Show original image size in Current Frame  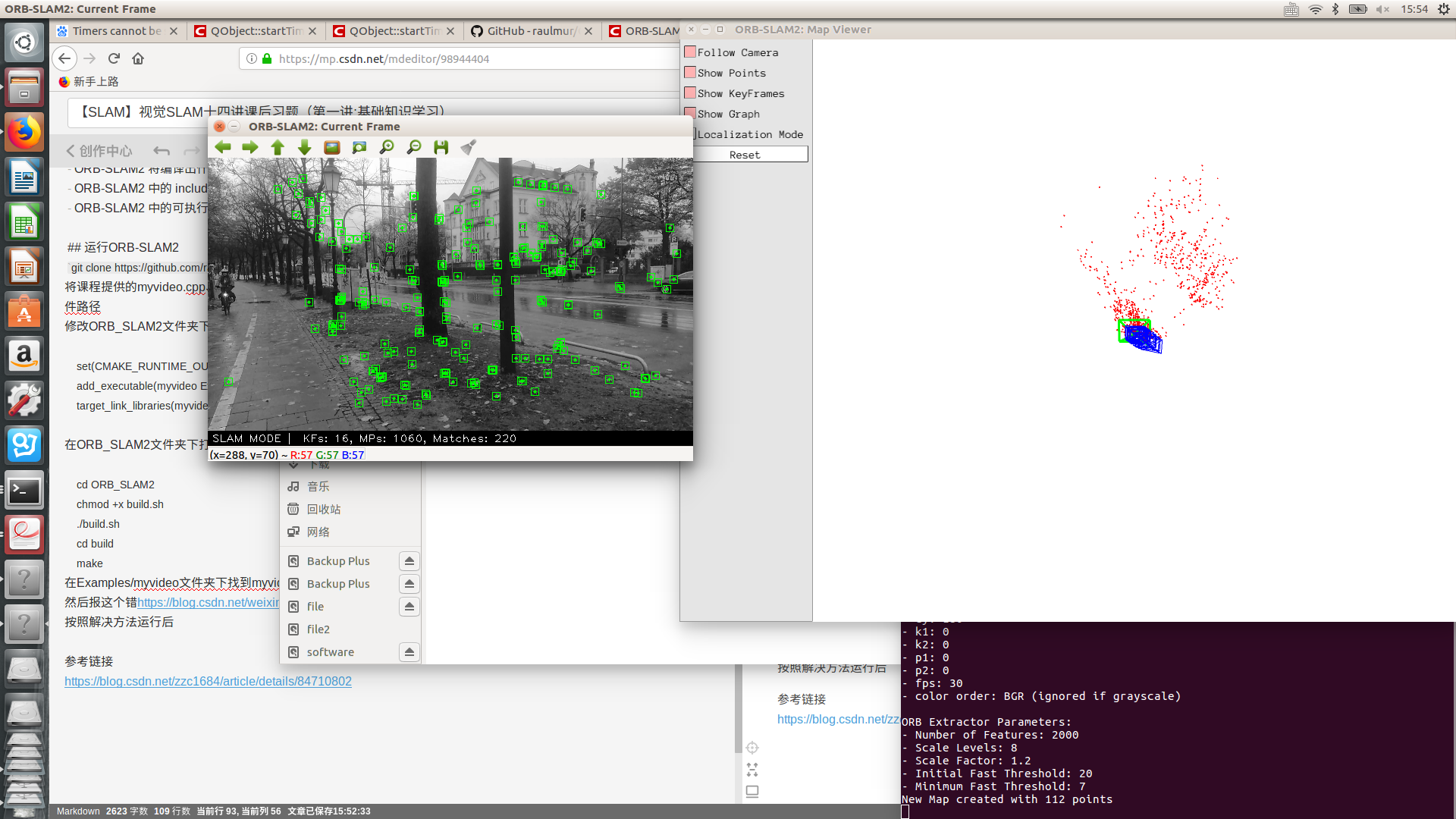coord(332,147)
